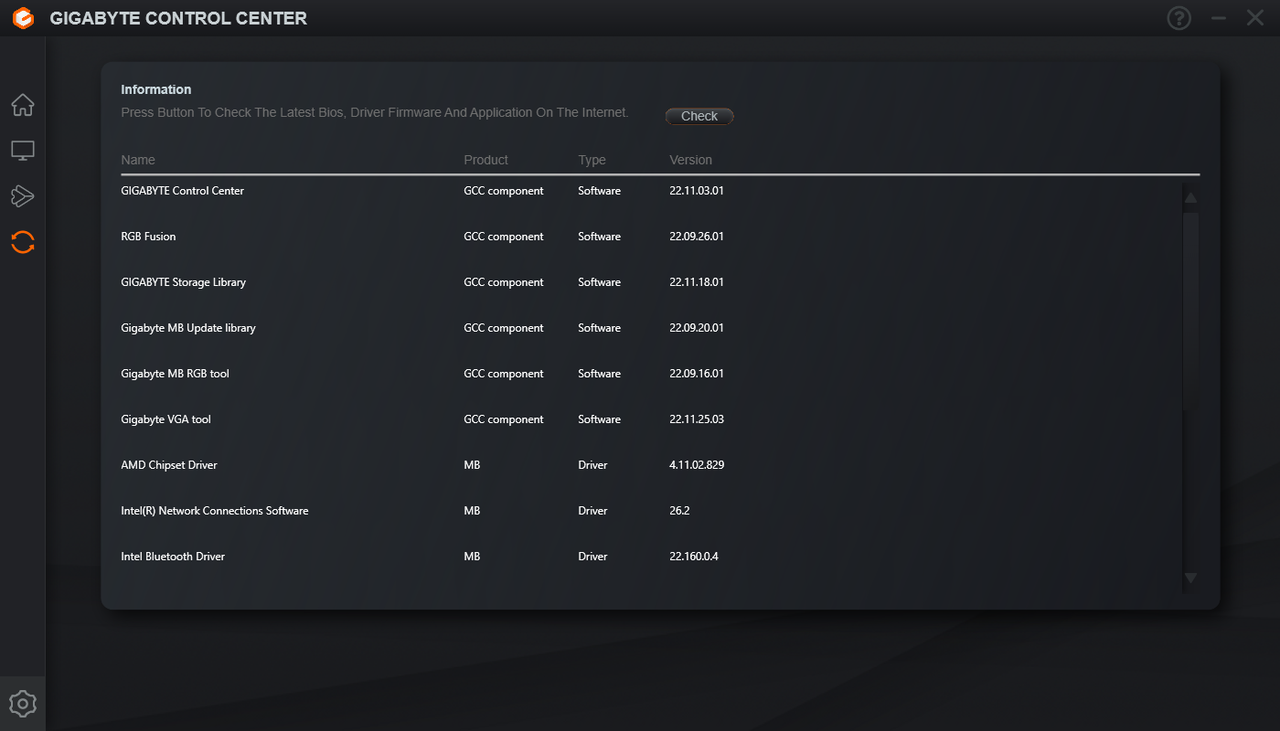The width and height of the screenshot is (1280, 731).
Task: Click the scroll down arrow of list
Action: pos(1190,578)
